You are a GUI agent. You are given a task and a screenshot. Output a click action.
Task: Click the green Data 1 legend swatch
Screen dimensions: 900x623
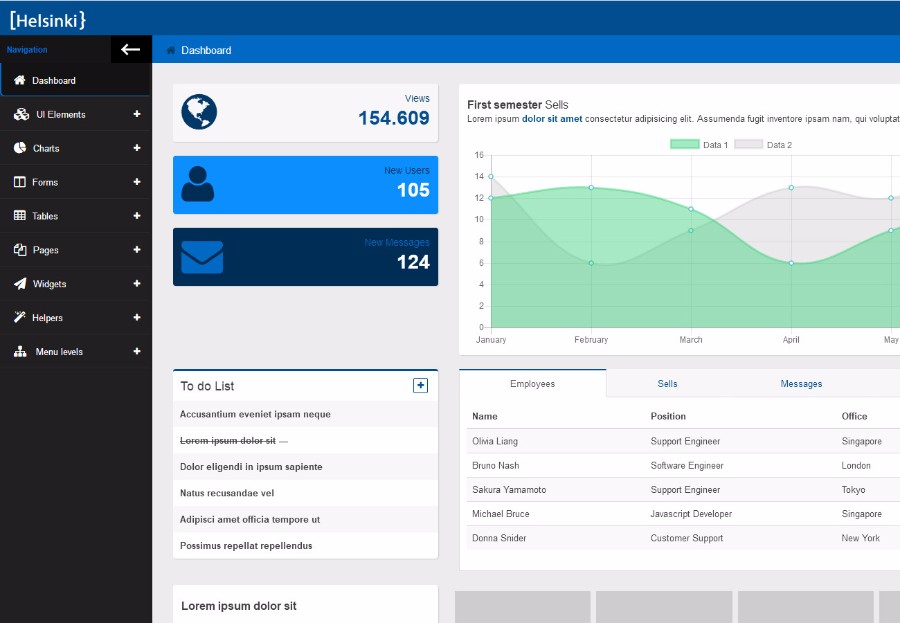pos(686,143)
